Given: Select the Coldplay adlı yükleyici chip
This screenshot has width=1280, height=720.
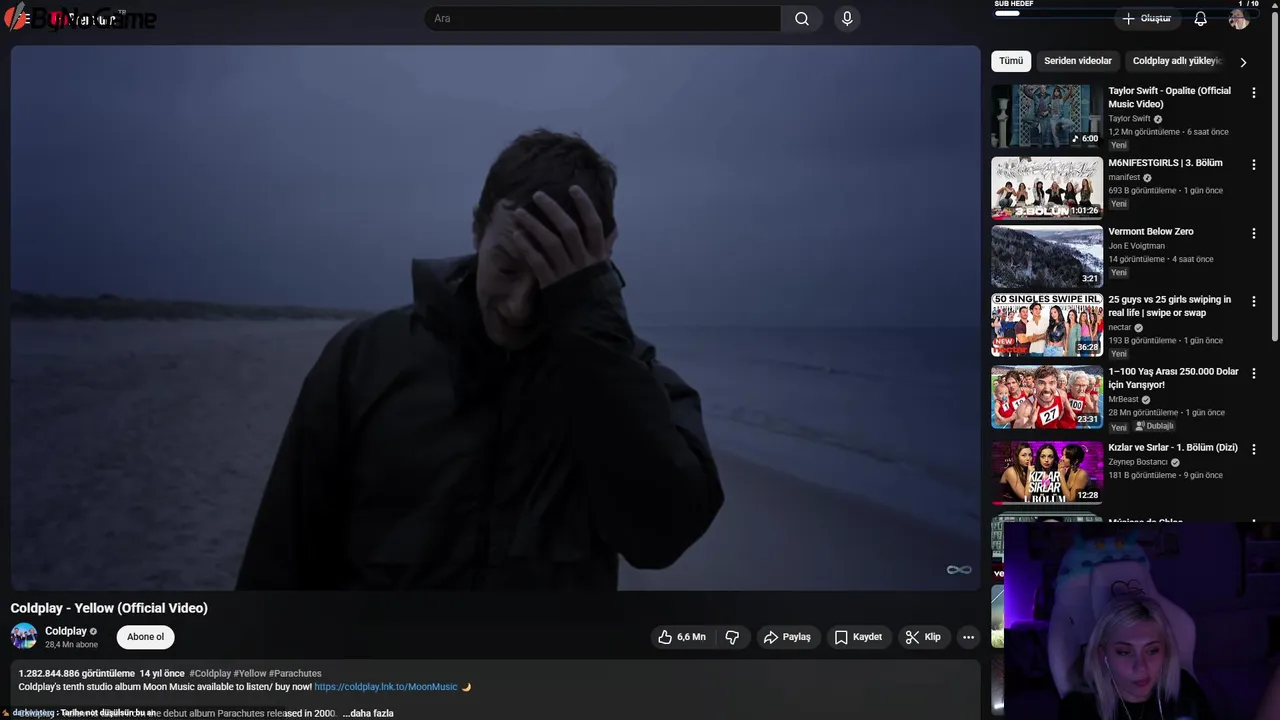Looking at the screenshot, I should (1176, 61).
